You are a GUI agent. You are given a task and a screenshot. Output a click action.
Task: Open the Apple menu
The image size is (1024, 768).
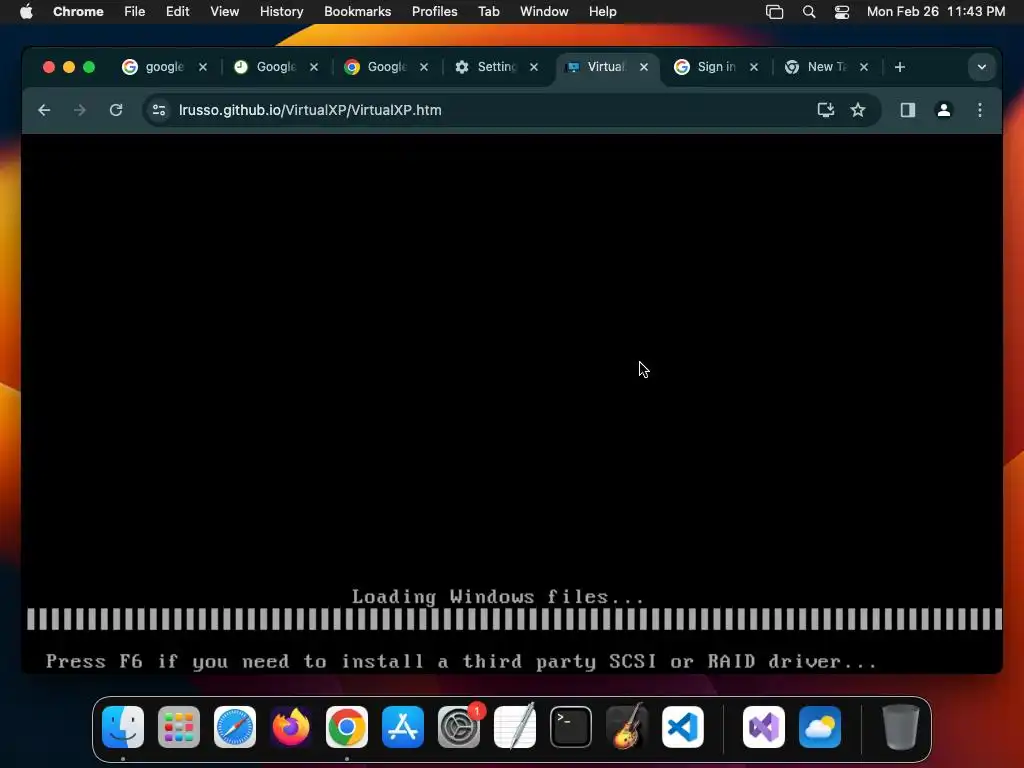pos(26,12)
